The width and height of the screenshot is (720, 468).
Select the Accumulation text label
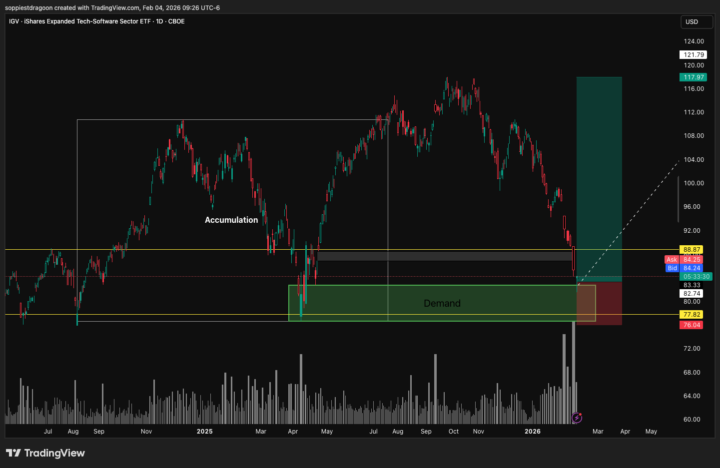[x=231, y=220]
